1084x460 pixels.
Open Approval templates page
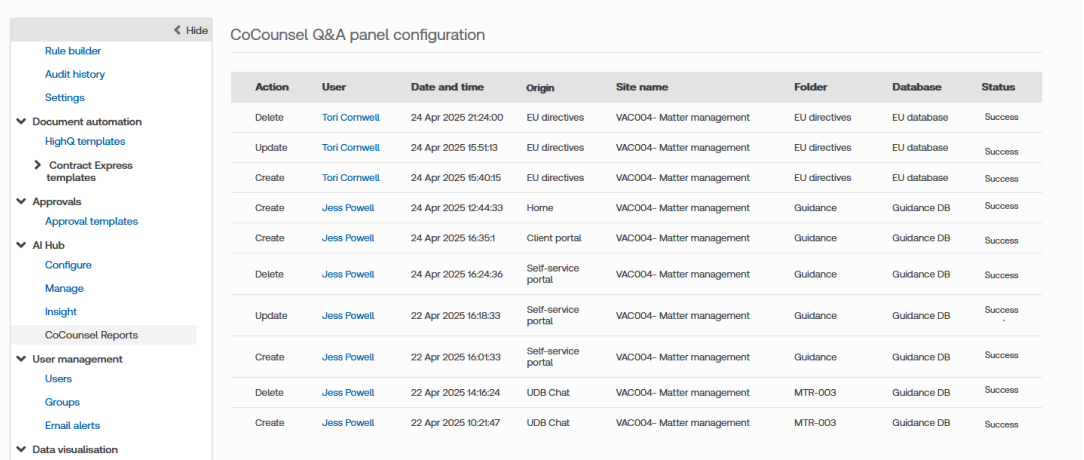click(91, 222)
